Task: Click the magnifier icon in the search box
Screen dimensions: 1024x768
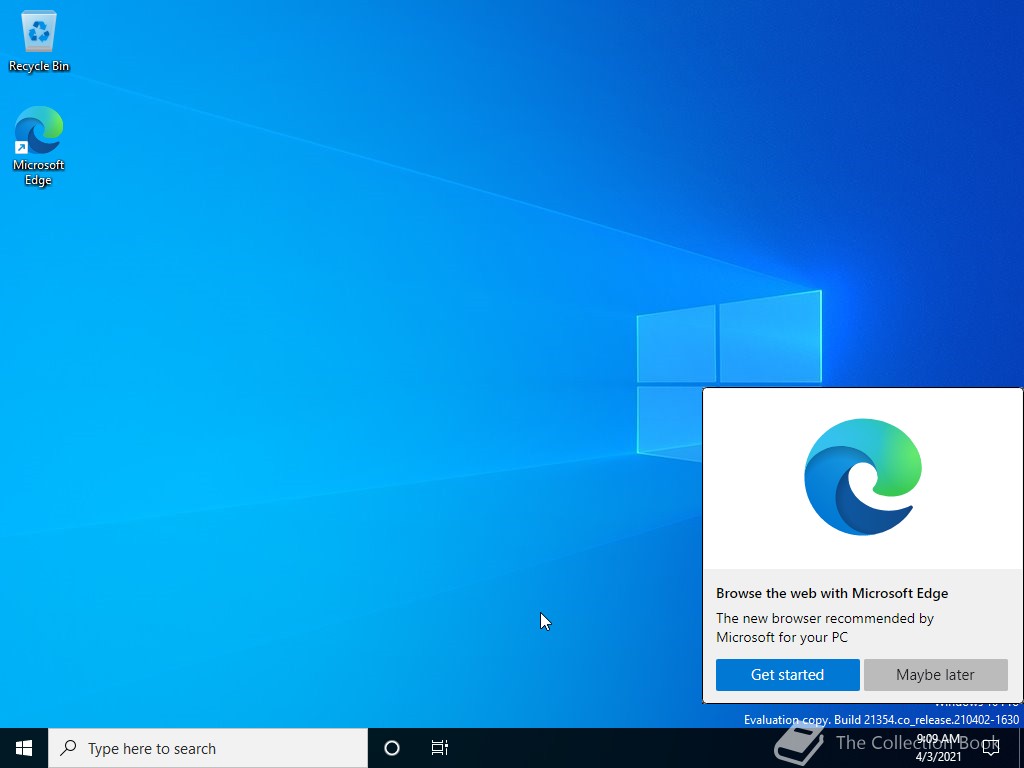Action: [68, 748]
